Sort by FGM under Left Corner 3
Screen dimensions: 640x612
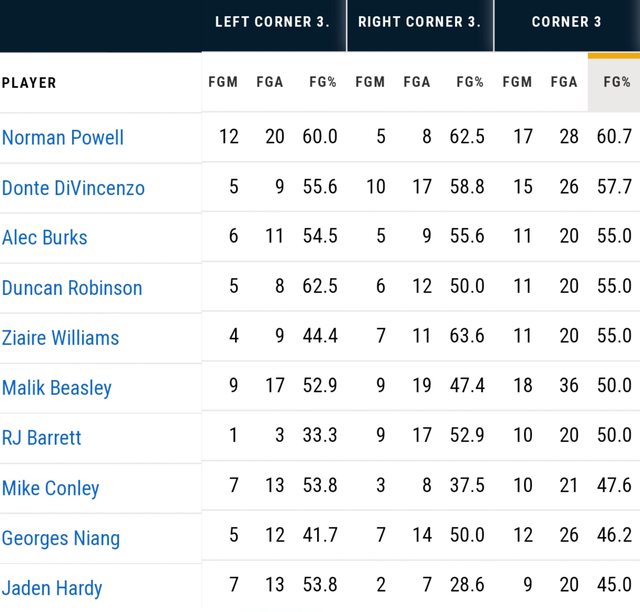[x=223, y=82]
